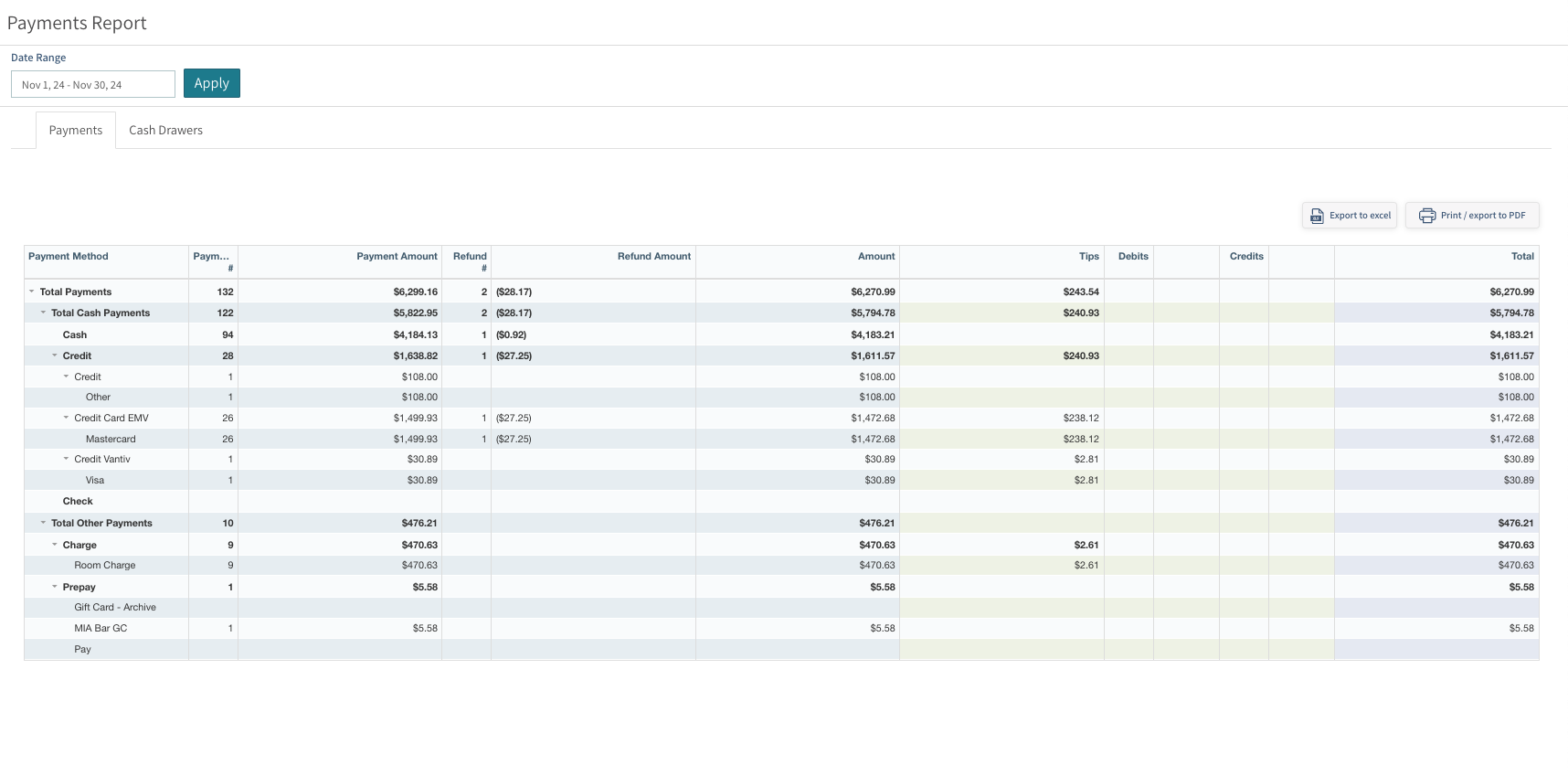Viewport: 1568px width, 775px height.
Task: Collapse the Total Other Payments group
Action: tap(43, 523)
